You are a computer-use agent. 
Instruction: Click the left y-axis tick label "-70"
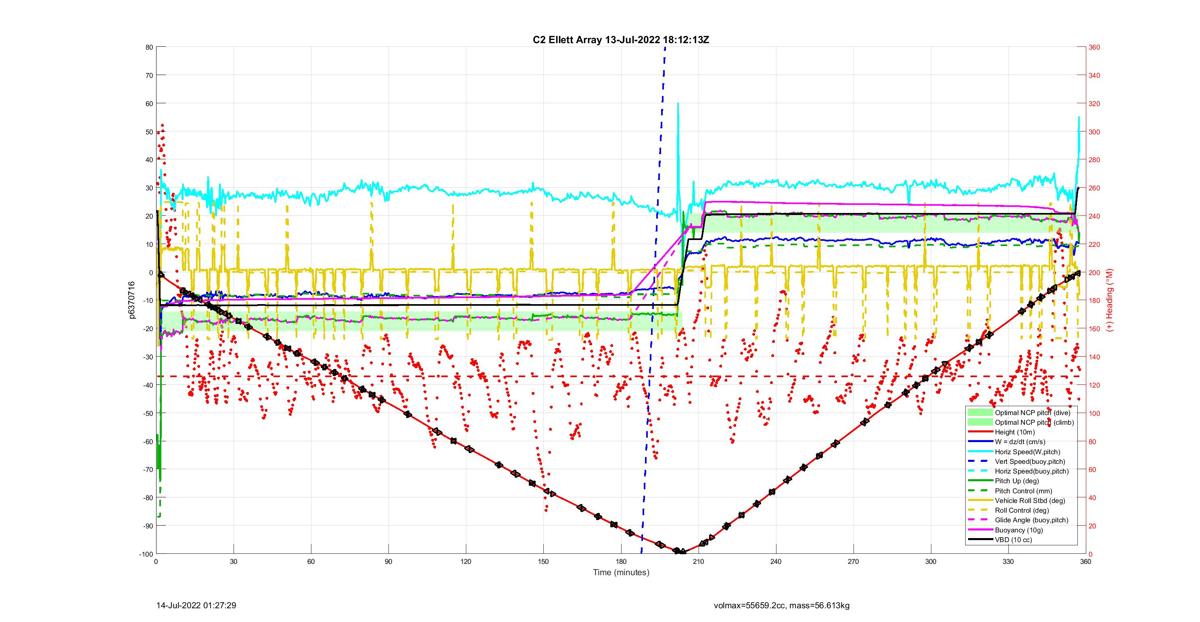[x=146, y=469]
